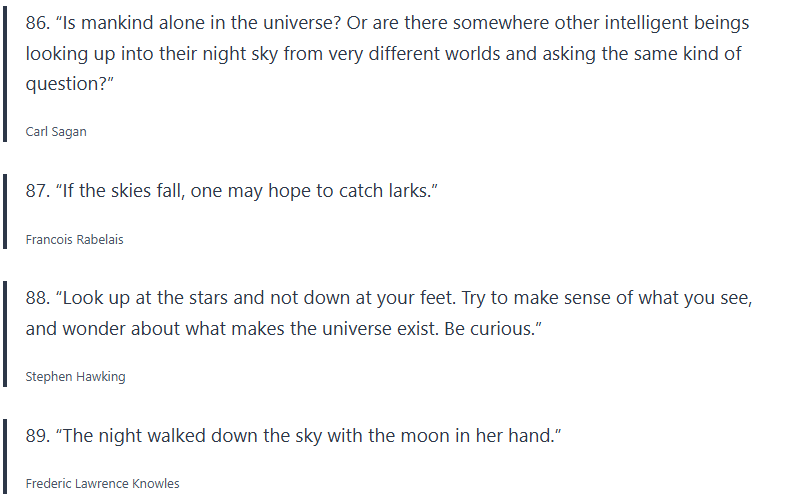Click the number "86." starting the first quote
Screen dimensions: 807x499
coord(38,23)
